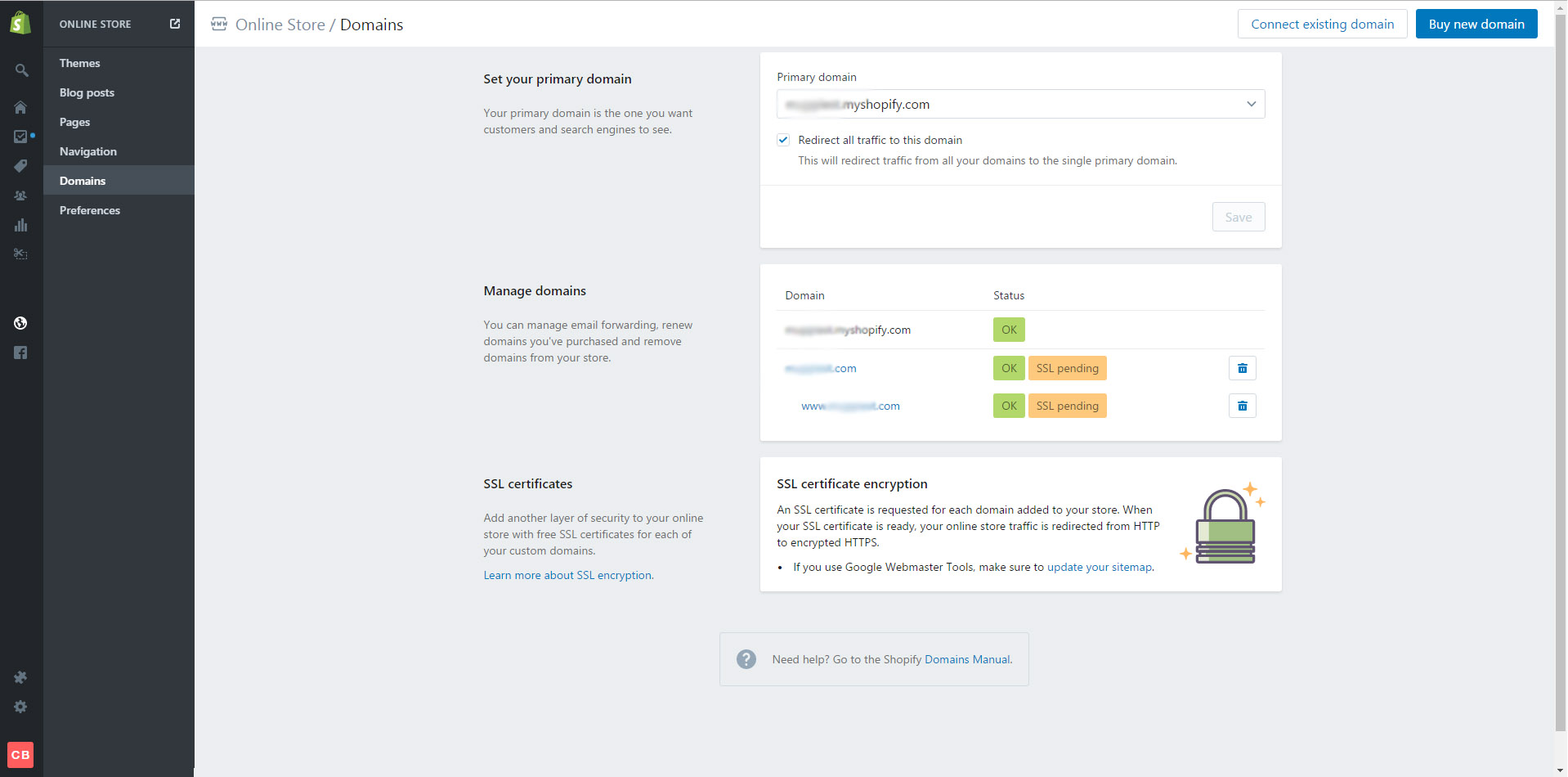1568x777 pixels.
Task: Open Customers via the people icon
Action: [x=20, y=195]
